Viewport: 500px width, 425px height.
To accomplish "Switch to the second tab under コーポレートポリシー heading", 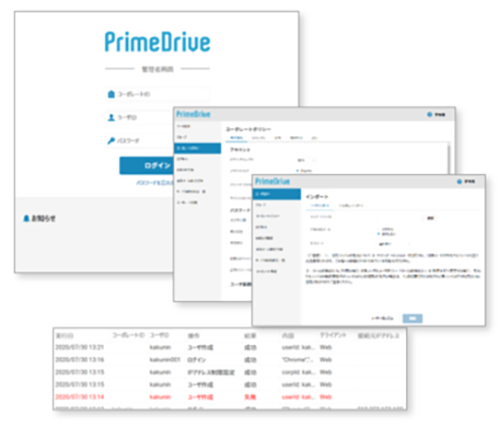I will (x=259, y=138).
